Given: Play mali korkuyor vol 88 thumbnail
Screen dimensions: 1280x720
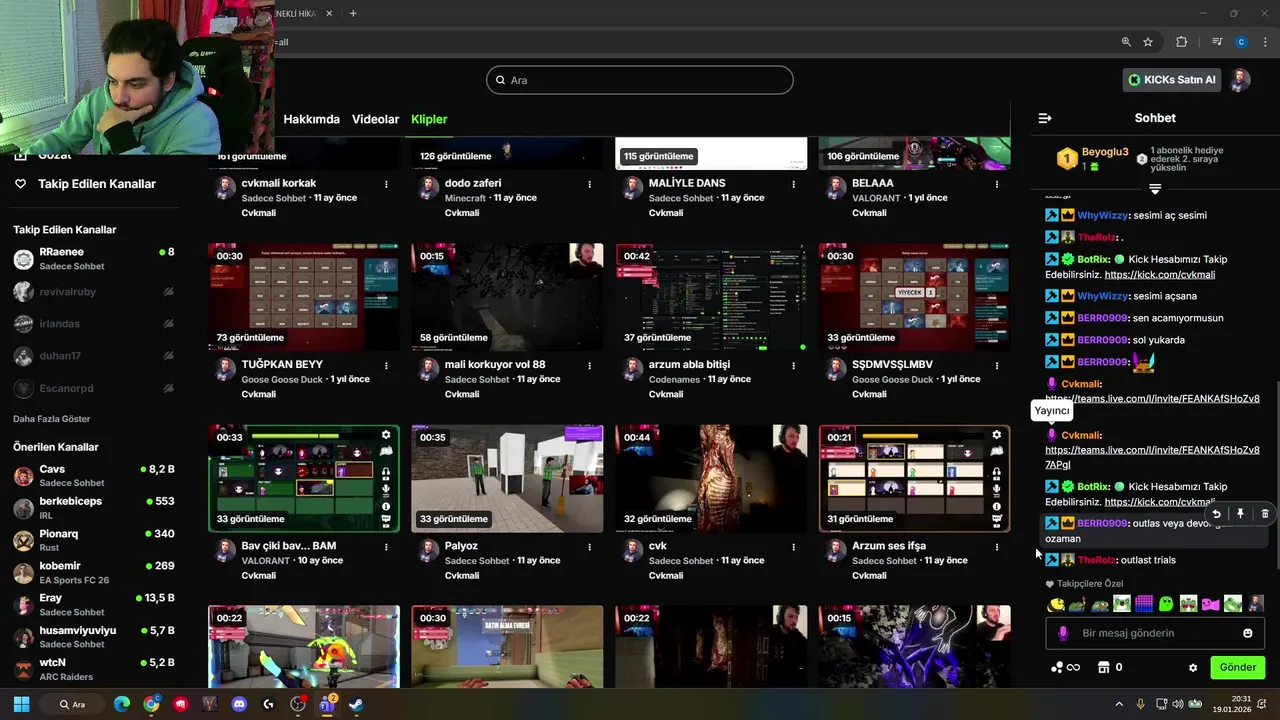Looking at the screenshot, I should click(507, 297).
